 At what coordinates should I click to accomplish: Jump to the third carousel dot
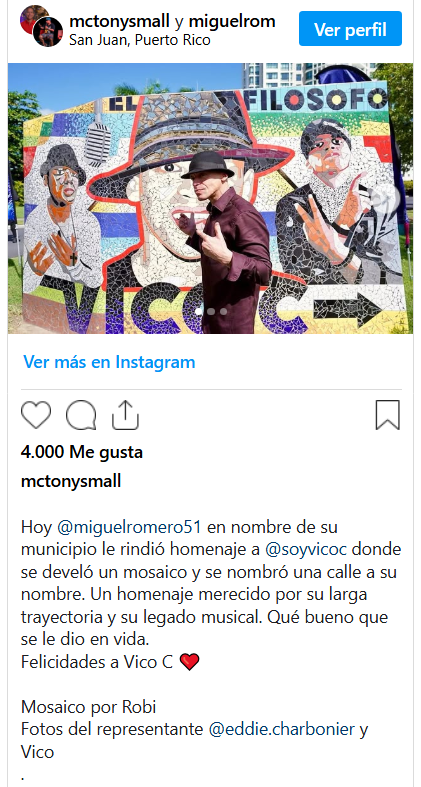pyautogui.click(x=223, y=312)
